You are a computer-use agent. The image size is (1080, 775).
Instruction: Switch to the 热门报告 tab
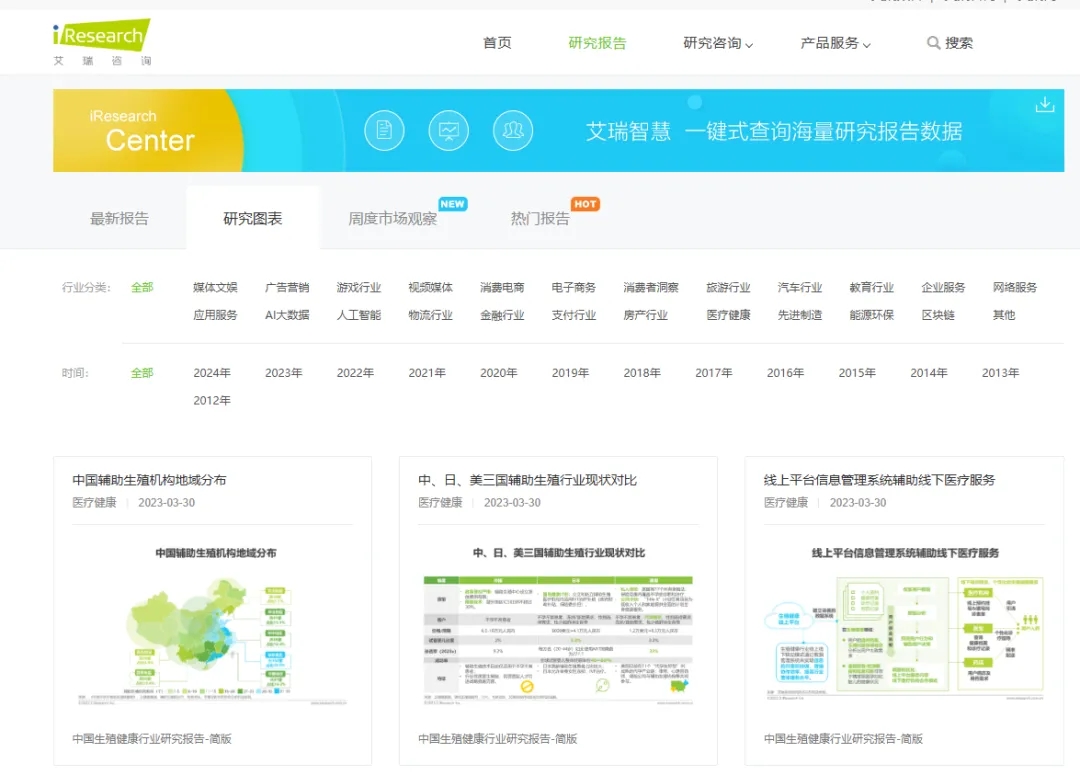[x=540, y=218]
